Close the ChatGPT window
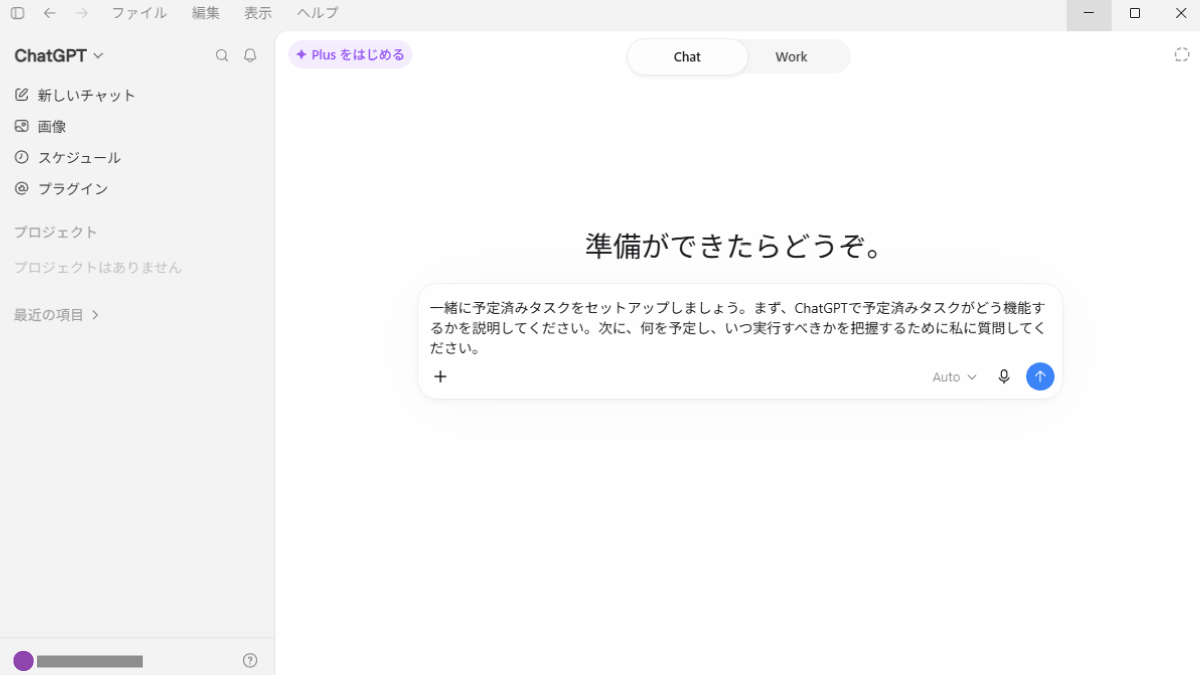Screen dimensions: 1200x675 point(1180,14)
